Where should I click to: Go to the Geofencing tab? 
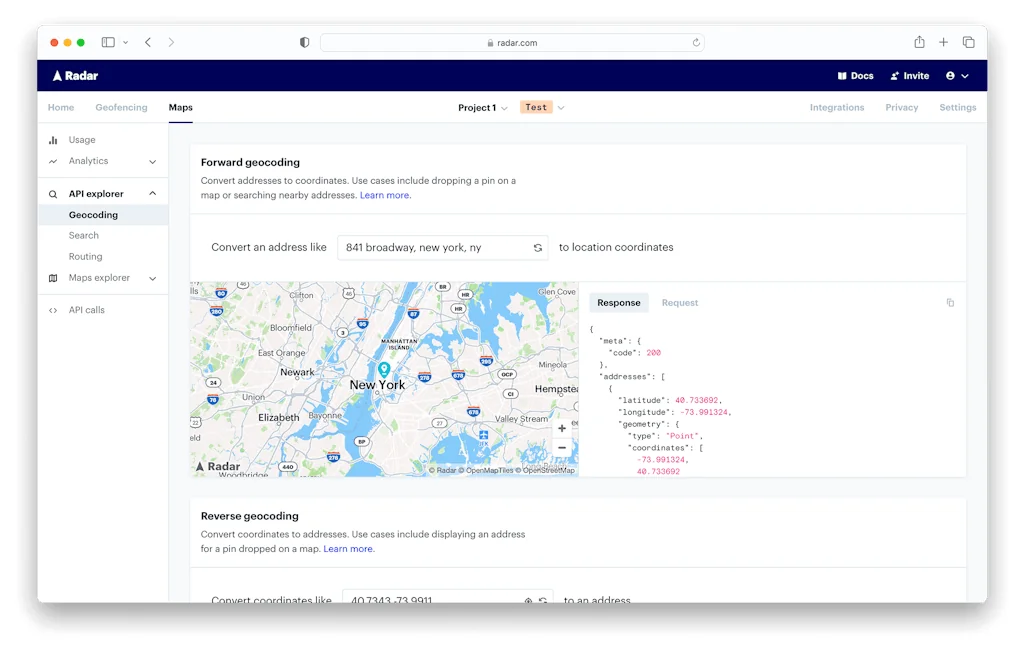[121, 108]
